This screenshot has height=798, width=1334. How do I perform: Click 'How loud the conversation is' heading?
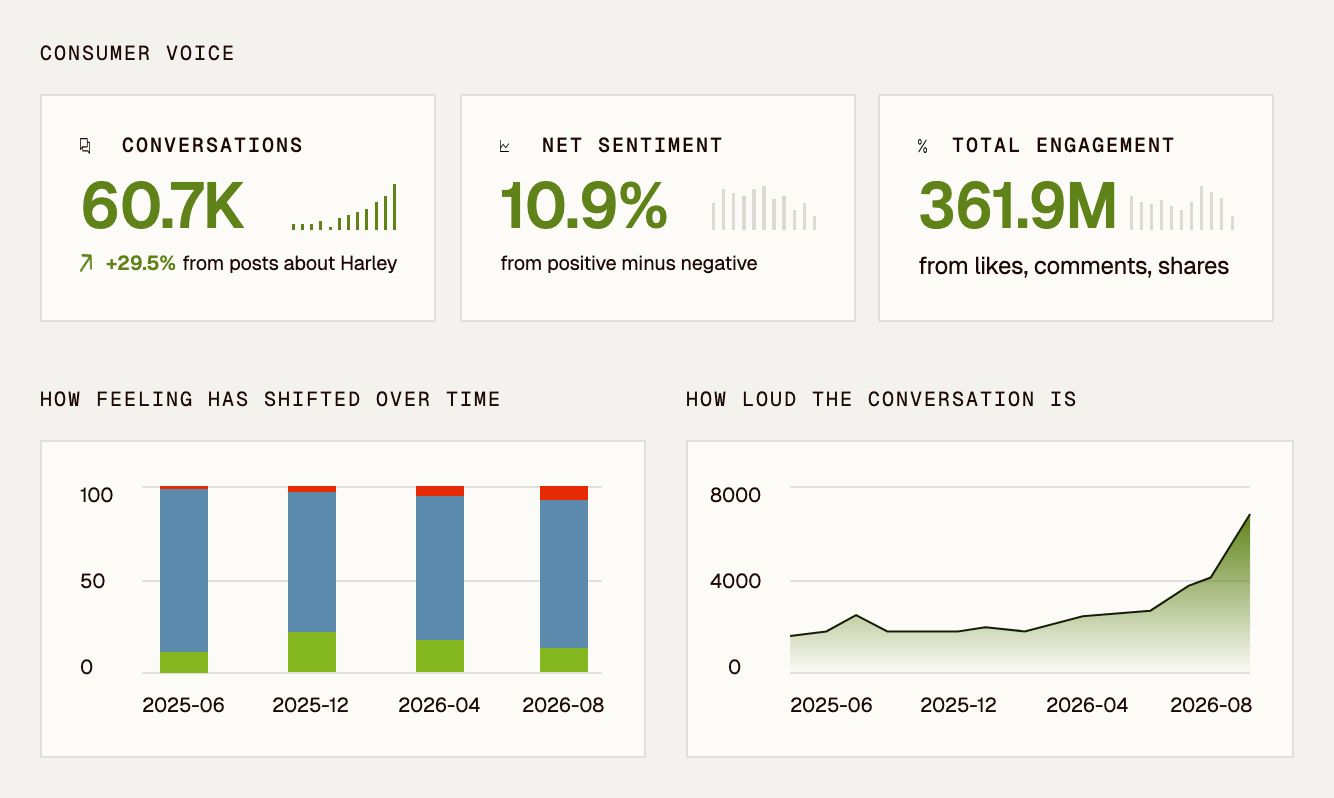pos(881,400)
